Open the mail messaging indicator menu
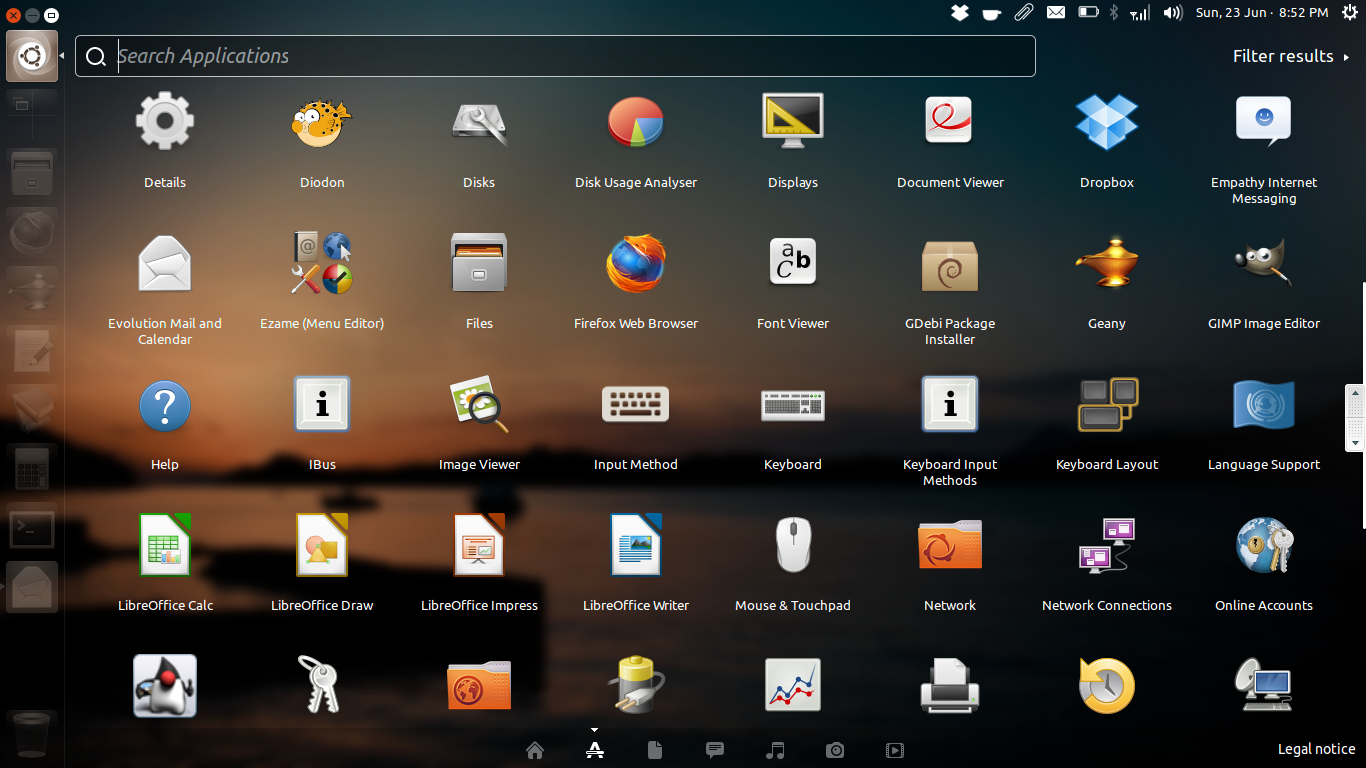Image resolution: width=1366 pixels, height=768 pixels. (1056, 13)
